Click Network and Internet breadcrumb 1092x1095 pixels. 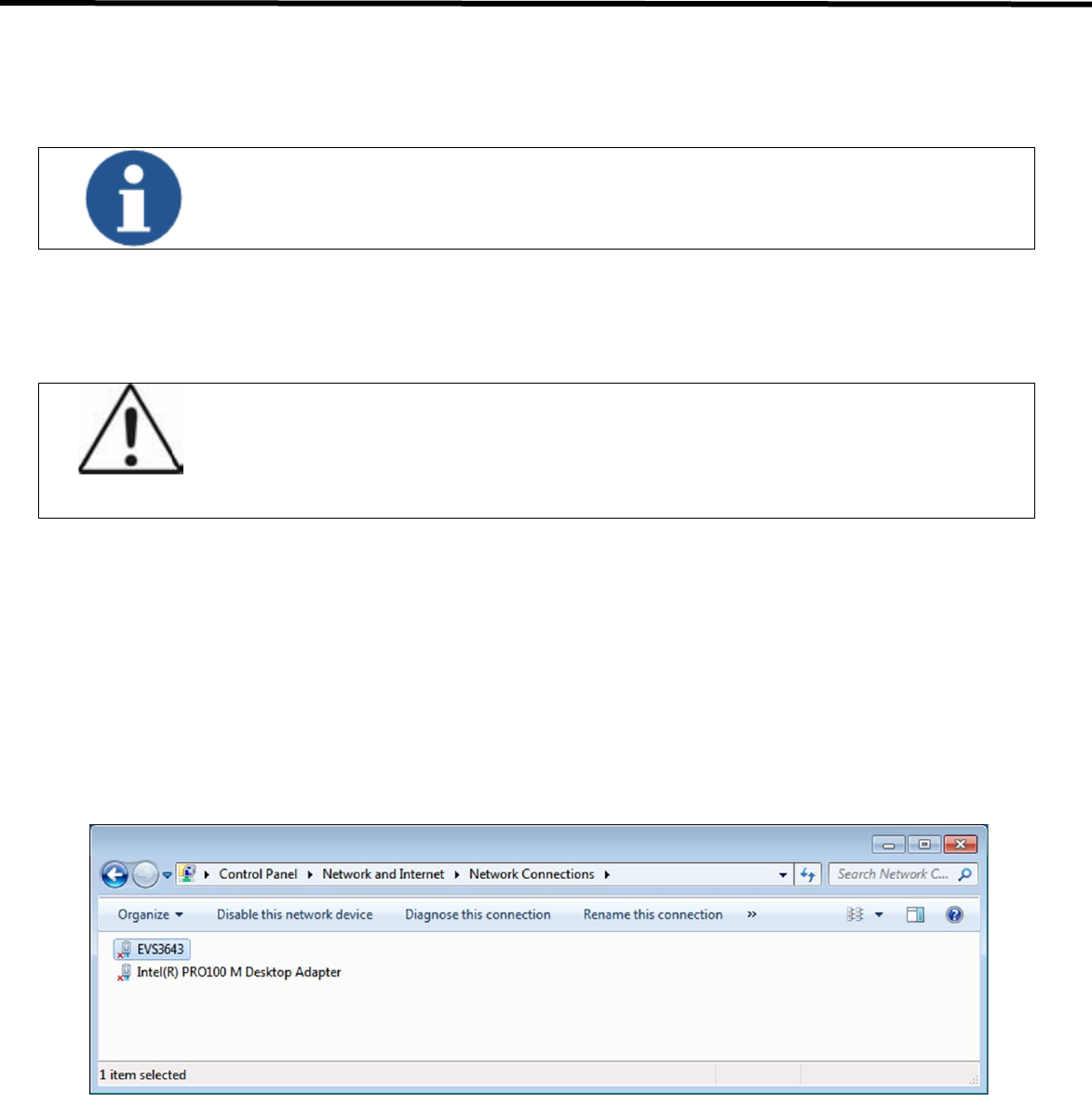[x=383, y=874]
